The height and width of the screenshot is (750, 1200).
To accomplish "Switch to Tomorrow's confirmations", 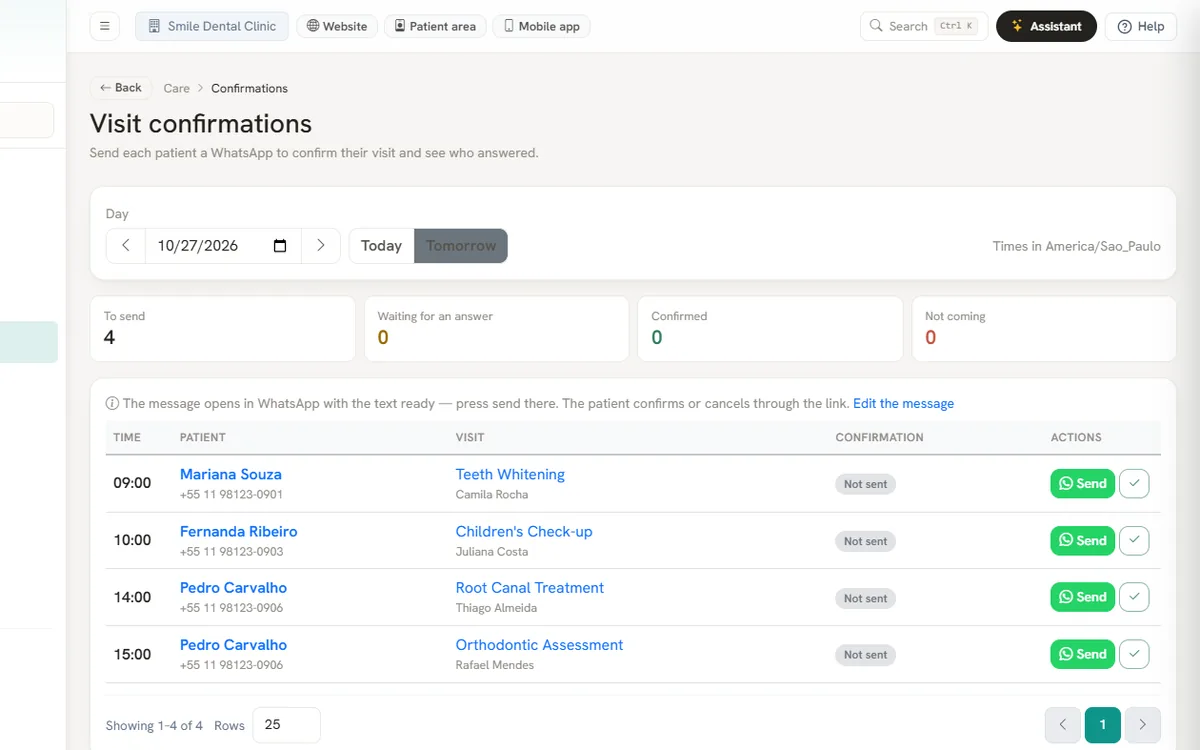I will click(461, 246).
